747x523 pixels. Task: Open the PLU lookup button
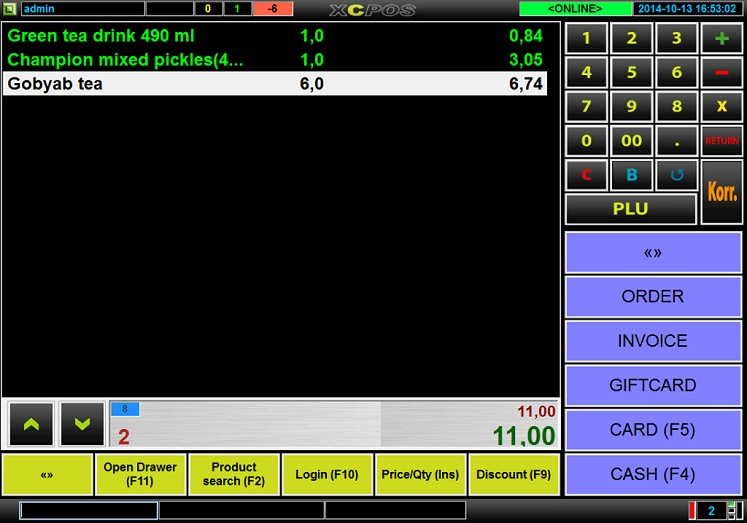tap(630, 209)
